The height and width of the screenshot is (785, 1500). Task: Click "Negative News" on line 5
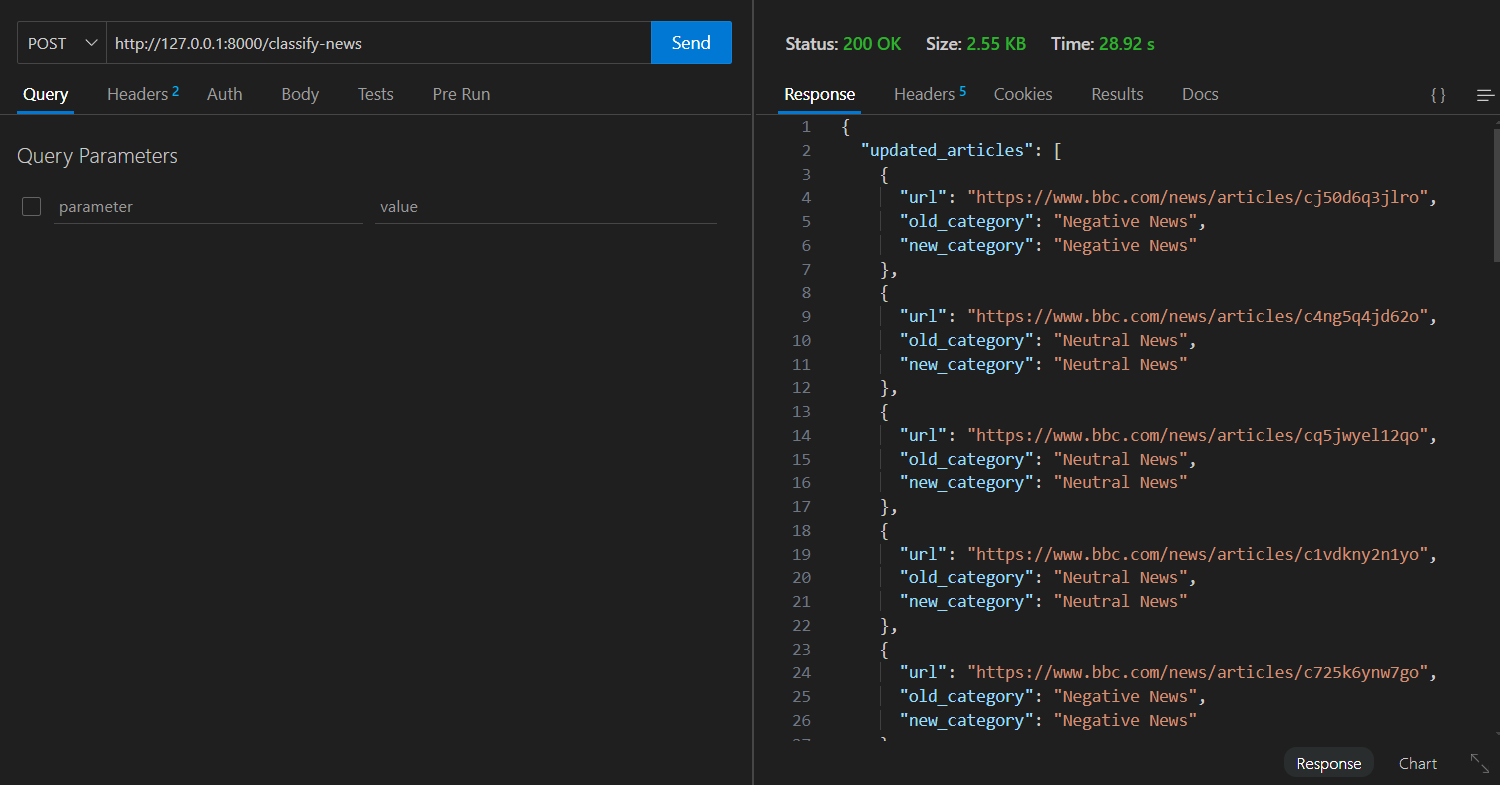pos(1125,221)
